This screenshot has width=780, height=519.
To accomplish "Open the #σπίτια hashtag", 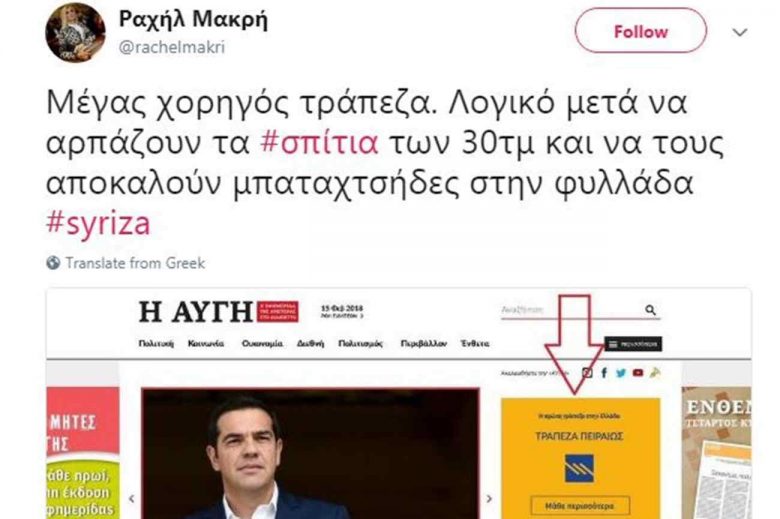I will coord(319,143).
